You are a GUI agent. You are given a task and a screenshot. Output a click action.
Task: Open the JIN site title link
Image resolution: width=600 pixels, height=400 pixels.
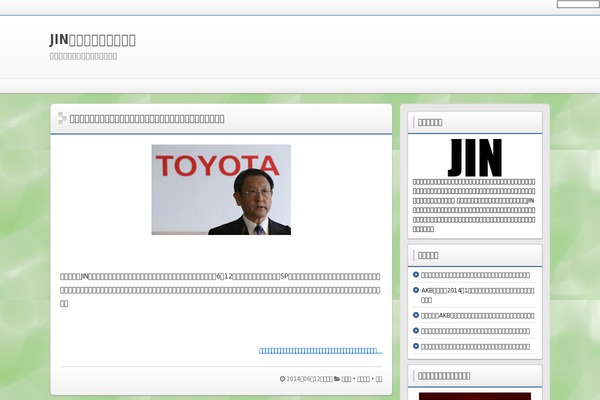92,40
